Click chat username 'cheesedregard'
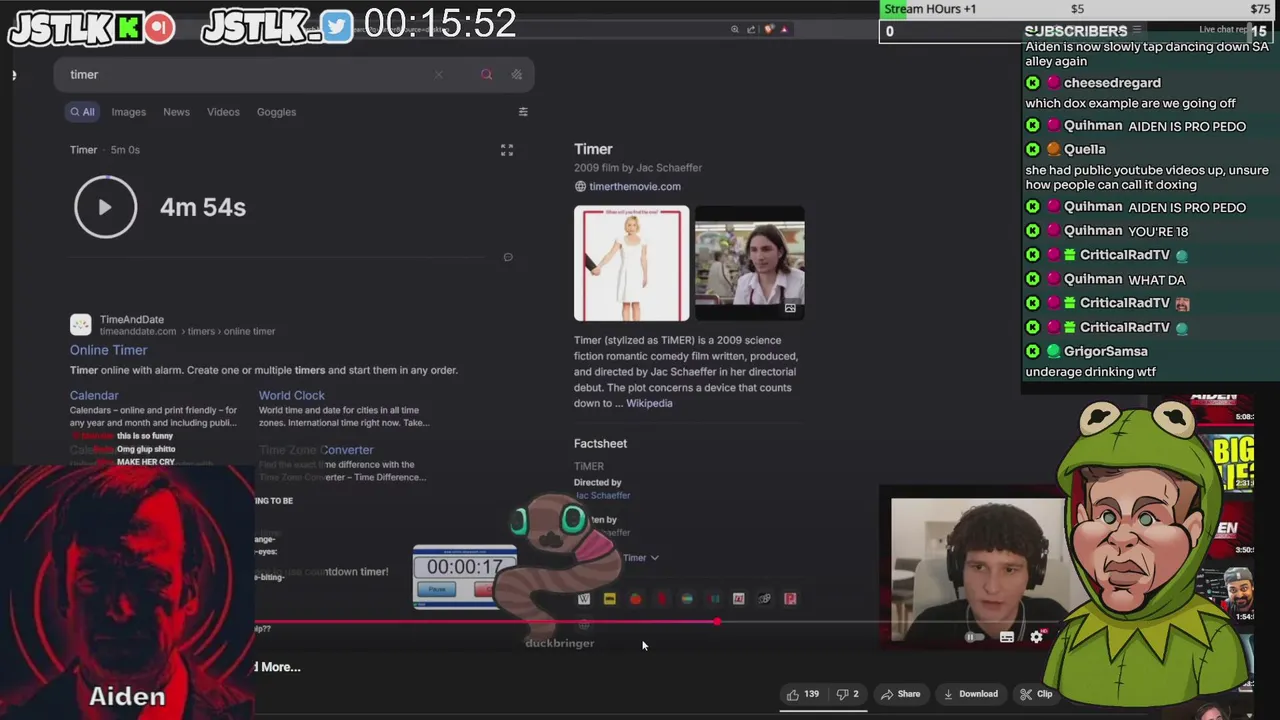 point(1112,83)
